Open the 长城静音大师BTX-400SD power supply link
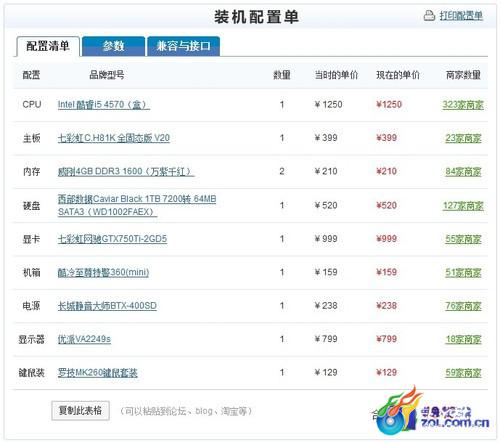The width and height of the screenshot is (500, 443). point(107,306)
